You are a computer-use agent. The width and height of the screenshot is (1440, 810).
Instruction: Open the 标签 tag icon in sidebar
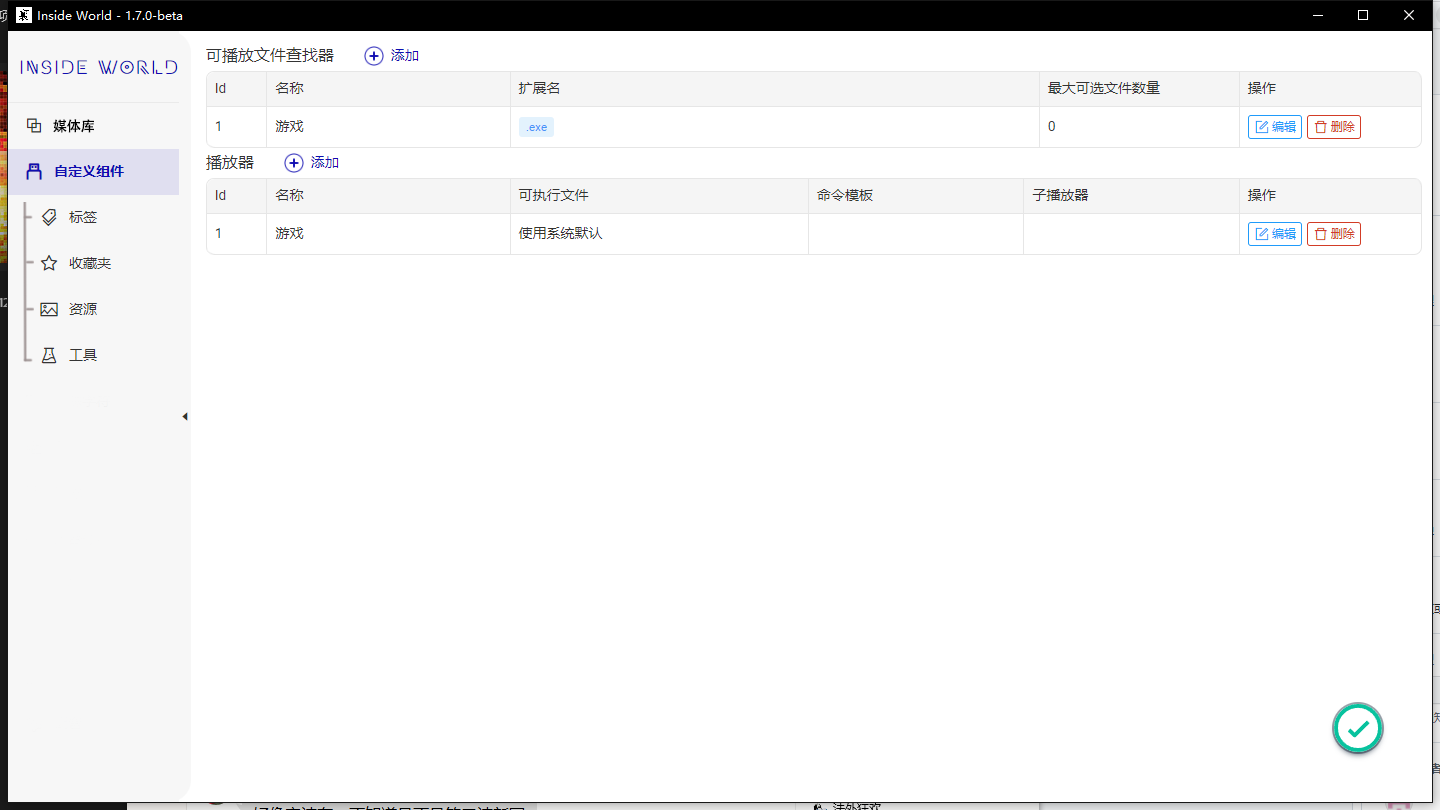point(50,216)
